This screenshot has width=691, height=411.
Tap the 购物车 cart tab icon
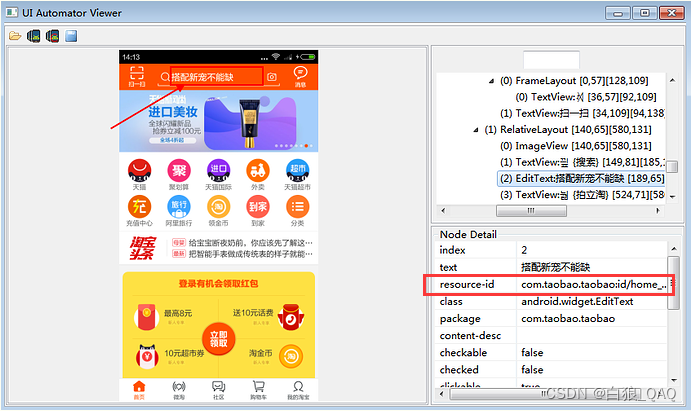click(258, 387)
